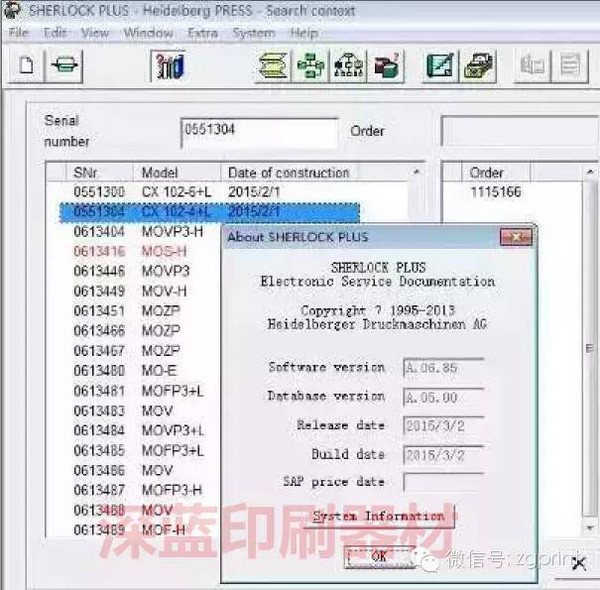
Task: Open the drawing diagram toolbar icon
Action: click(x=440, y=66)
